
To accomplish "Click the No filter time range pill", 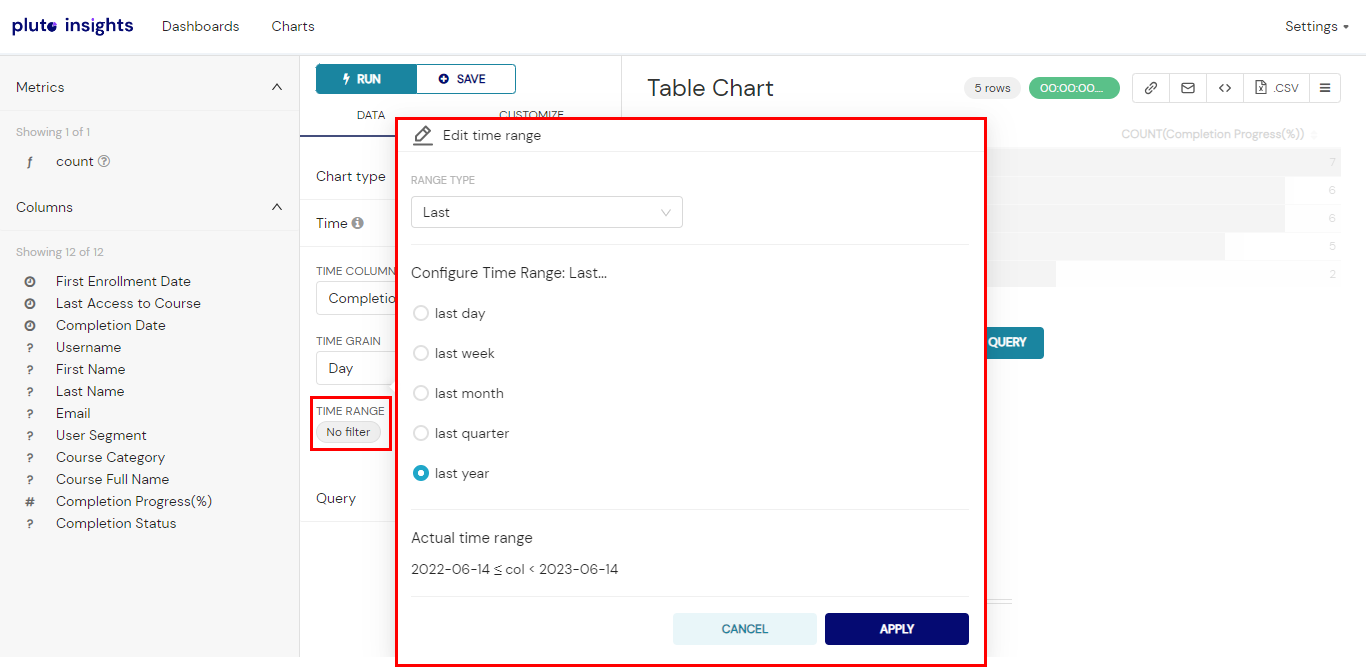I will pyautogui.click(x=348, y=432).
